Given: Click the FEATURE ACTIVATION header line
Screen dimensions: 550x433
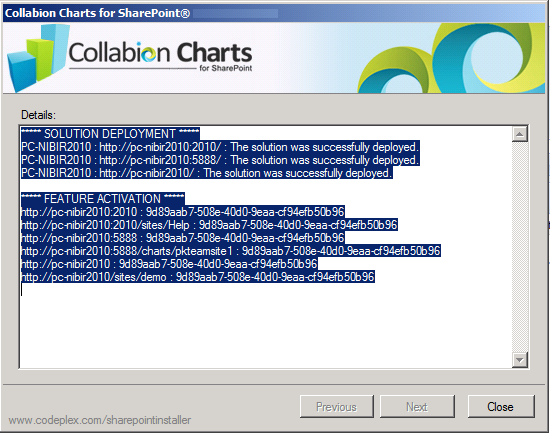Looking at the screenshot, I should pos(102,199).
